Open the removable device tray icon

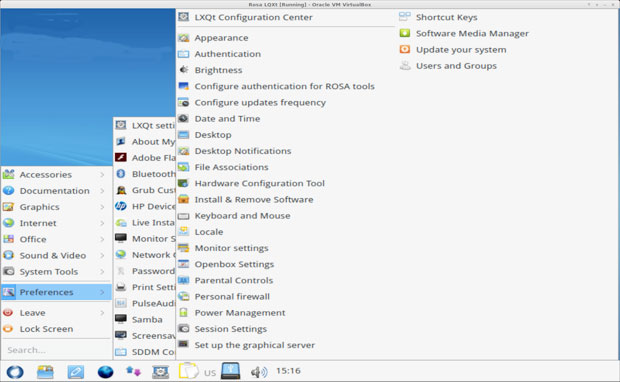230,371
